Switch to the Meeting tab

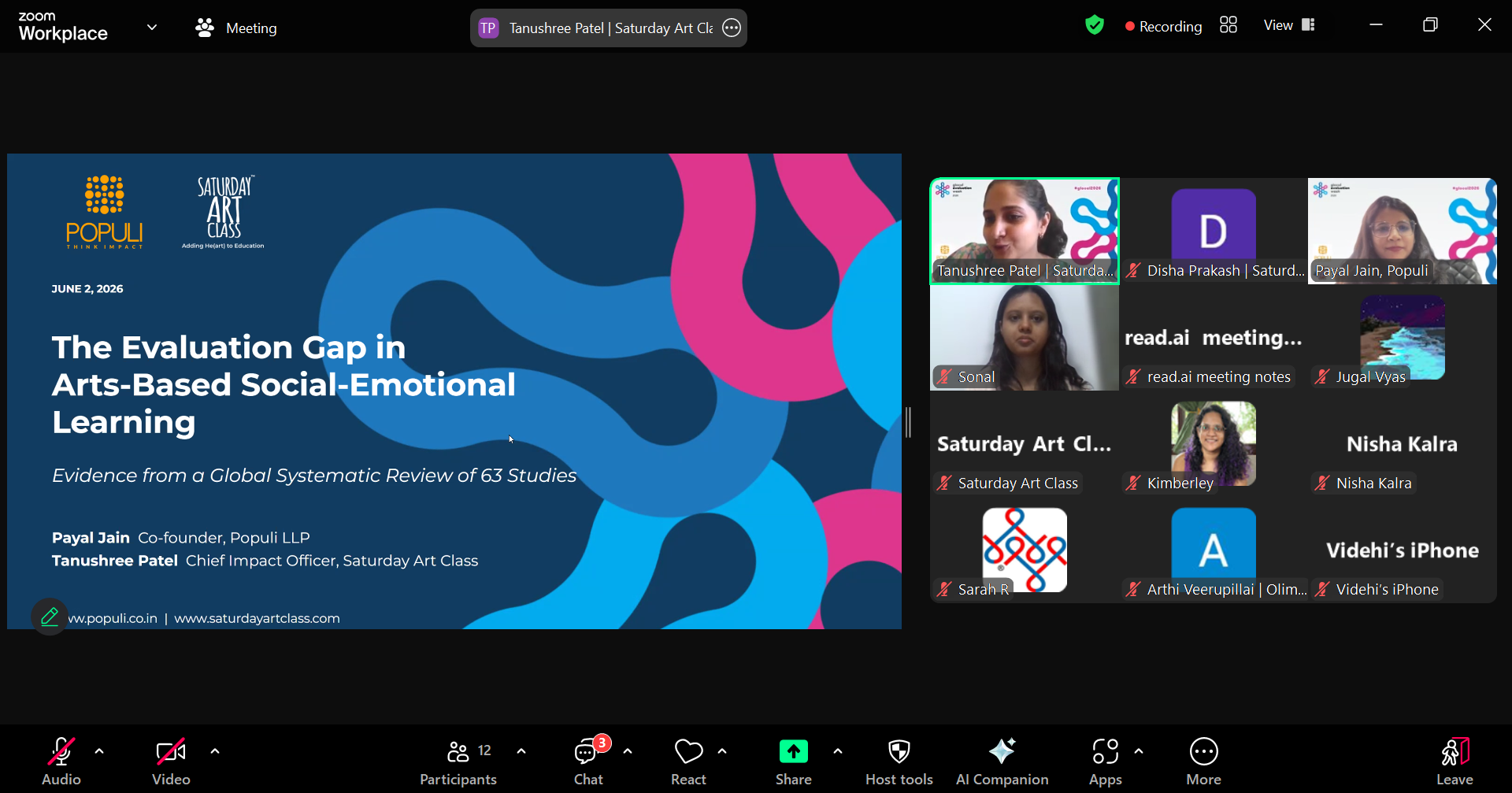click(x=236, y=28)
